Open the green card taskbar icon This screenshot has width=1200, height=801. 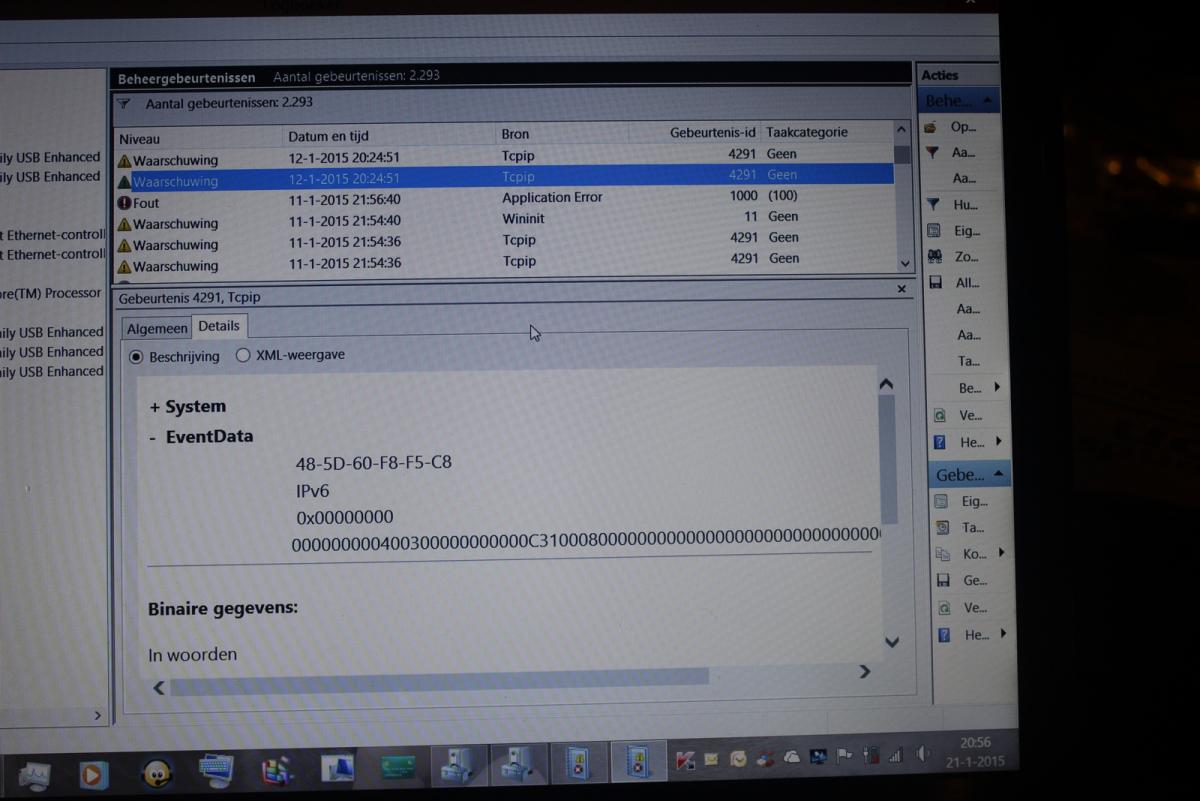[397, 767]
